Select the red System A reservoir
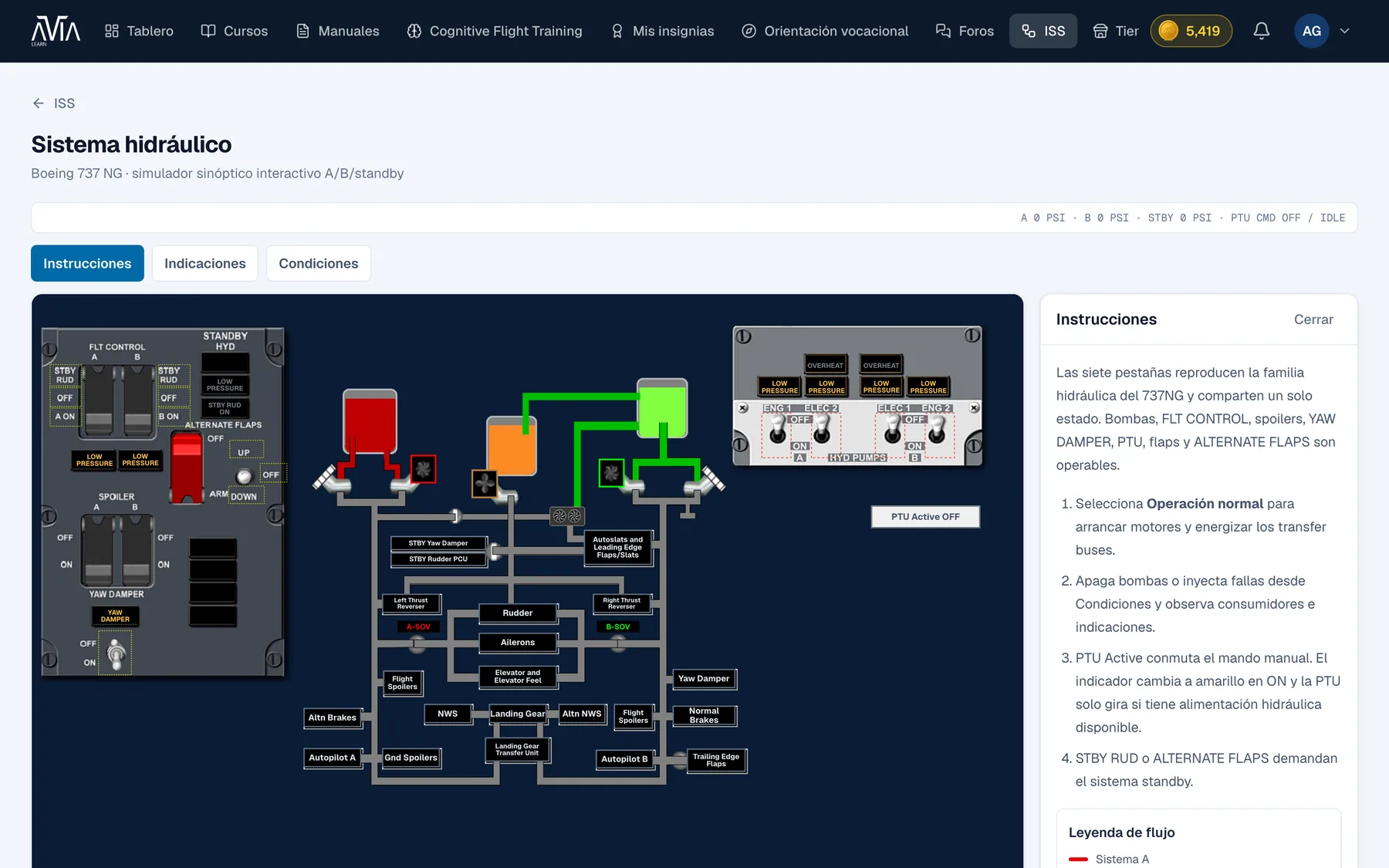Screen dimensions: 1389x868 pos(370,421)
